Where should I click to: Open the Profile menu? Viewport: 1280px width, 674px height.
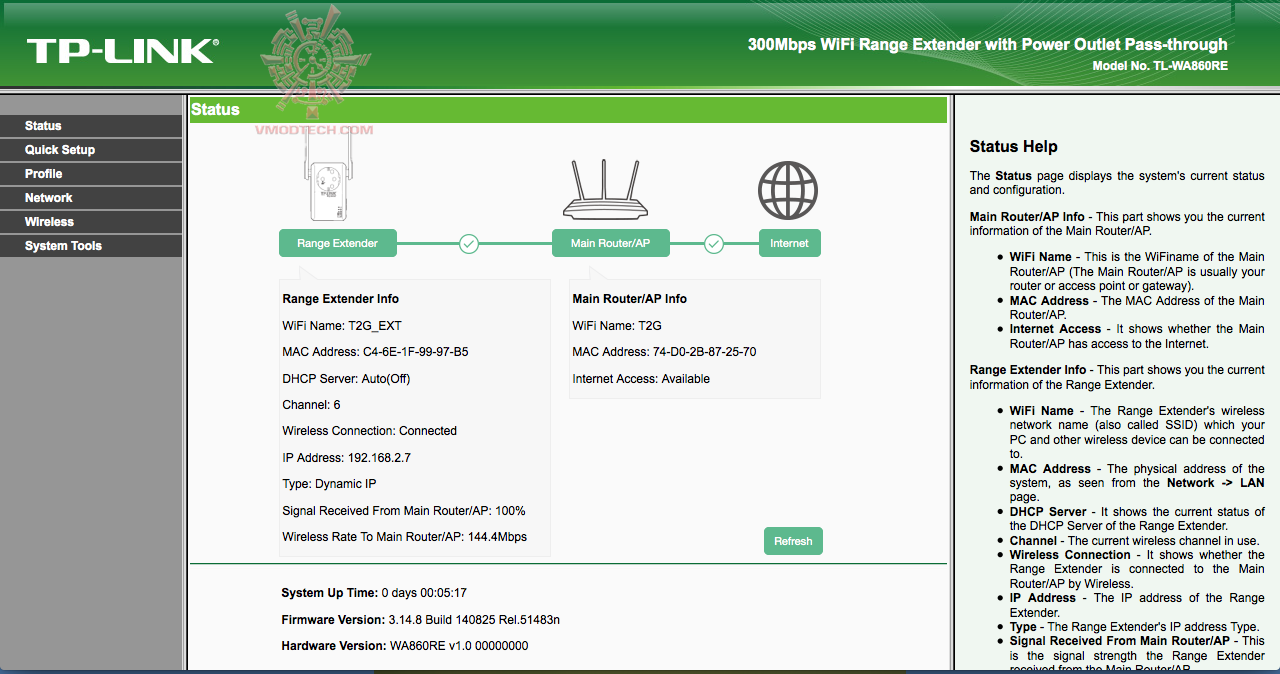(x=91, y=174)
